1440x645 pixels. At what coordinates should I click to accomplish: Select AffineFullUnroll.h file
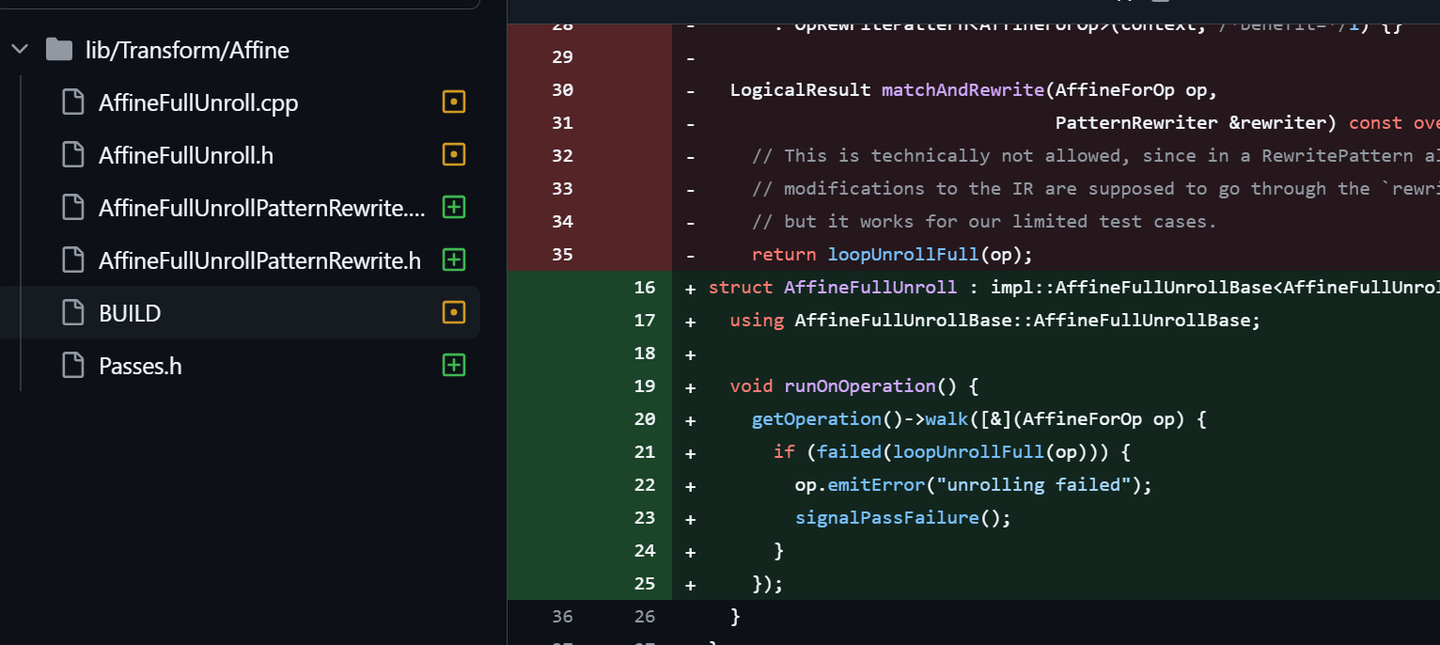point(186,156)
